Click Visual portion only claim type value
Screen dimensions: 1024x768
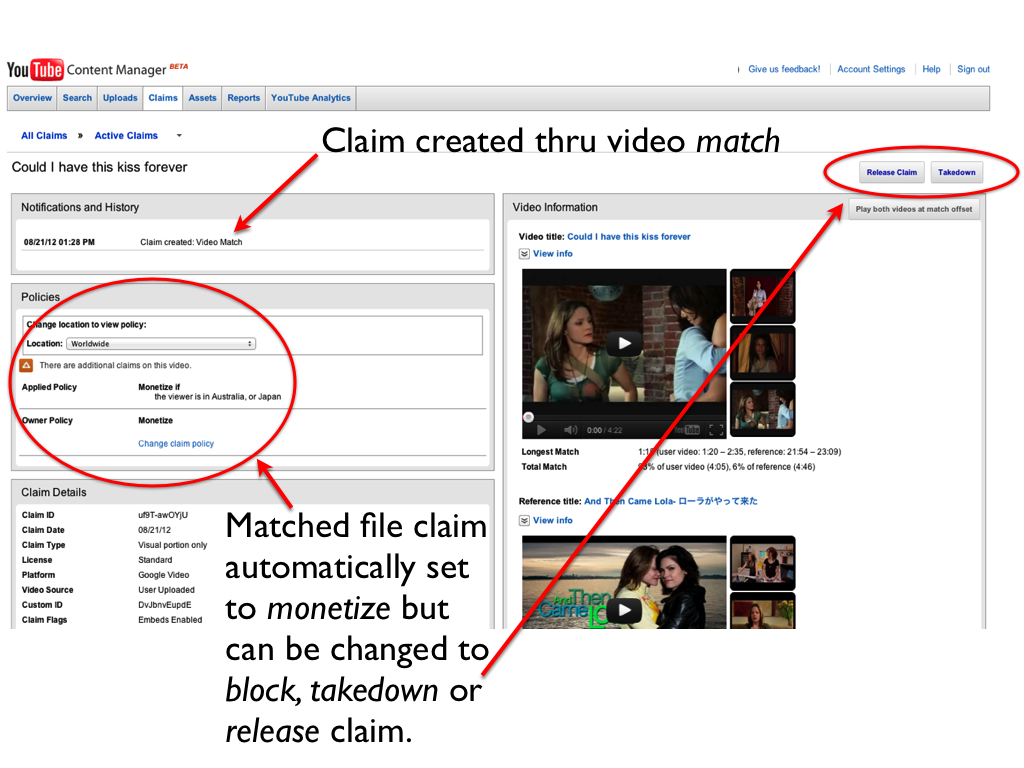(172, 545)
